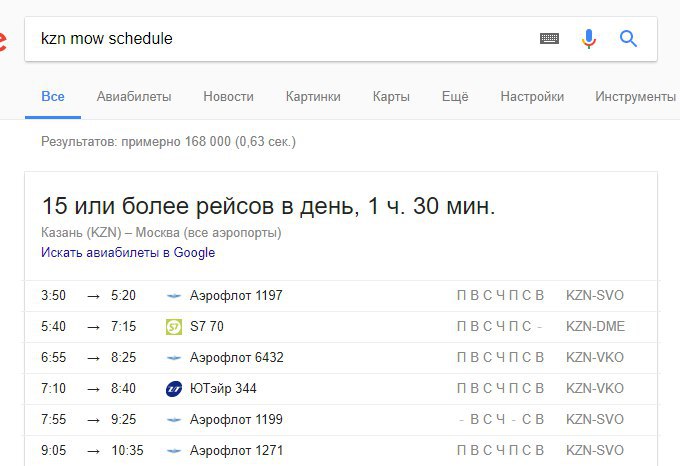Image resolution: width=680 pixels, height=466 pixels.
Task: Click departure time 5:40
Action: tap(53, 326)
